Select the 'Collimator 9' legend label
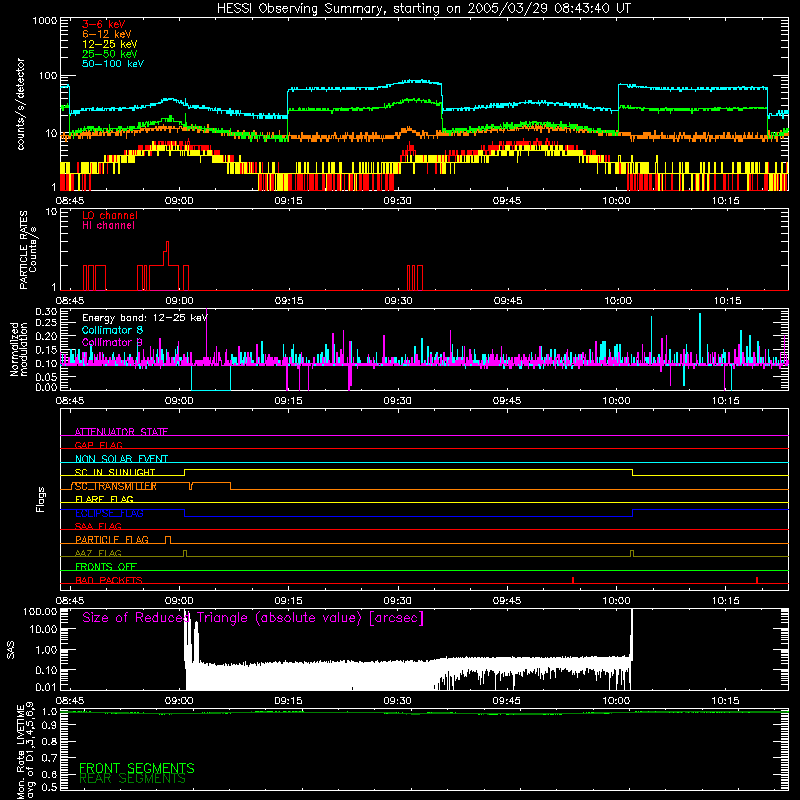The width and height of the screenshot is (800, 800). pyautogui.click(x=112, y=342)
